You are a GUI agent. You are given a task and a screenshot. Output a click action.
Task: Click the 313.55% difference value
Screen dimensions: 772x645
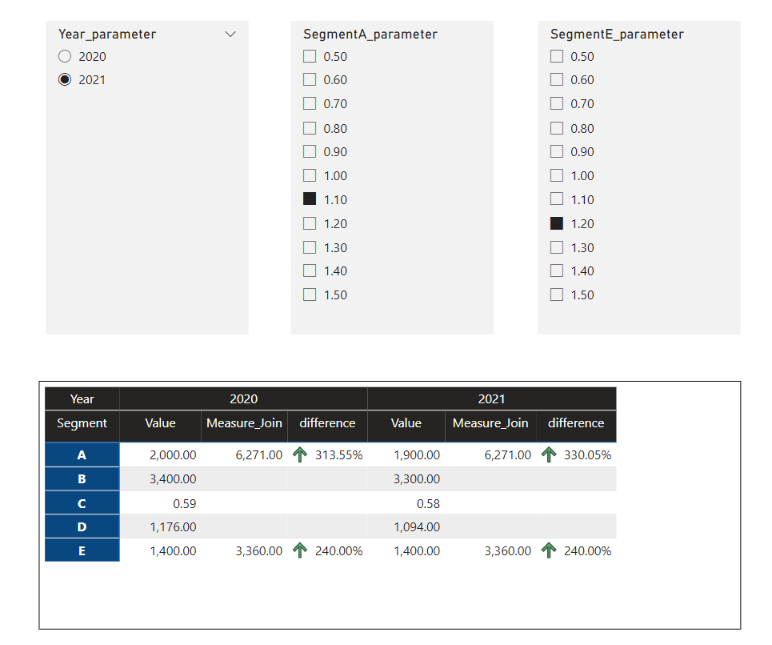tap(339, 455)
